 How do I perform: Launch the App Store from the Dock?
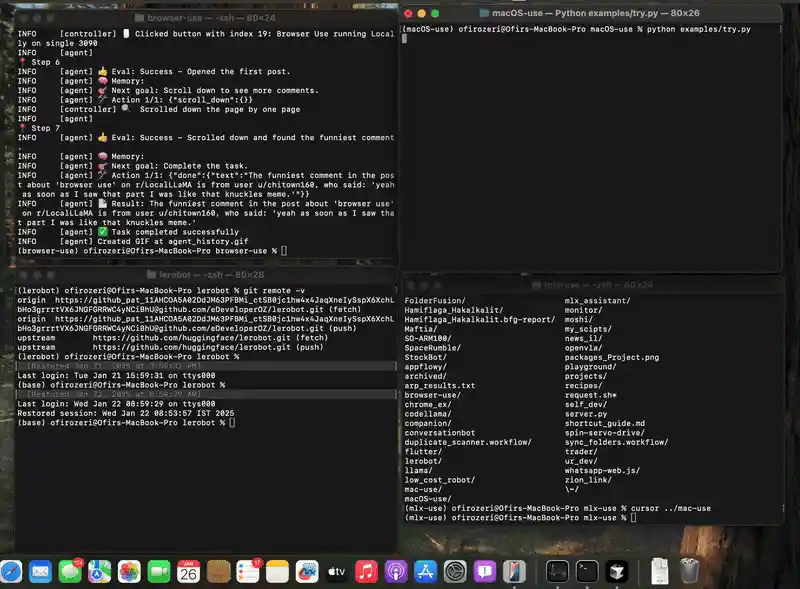click(424, 572)
